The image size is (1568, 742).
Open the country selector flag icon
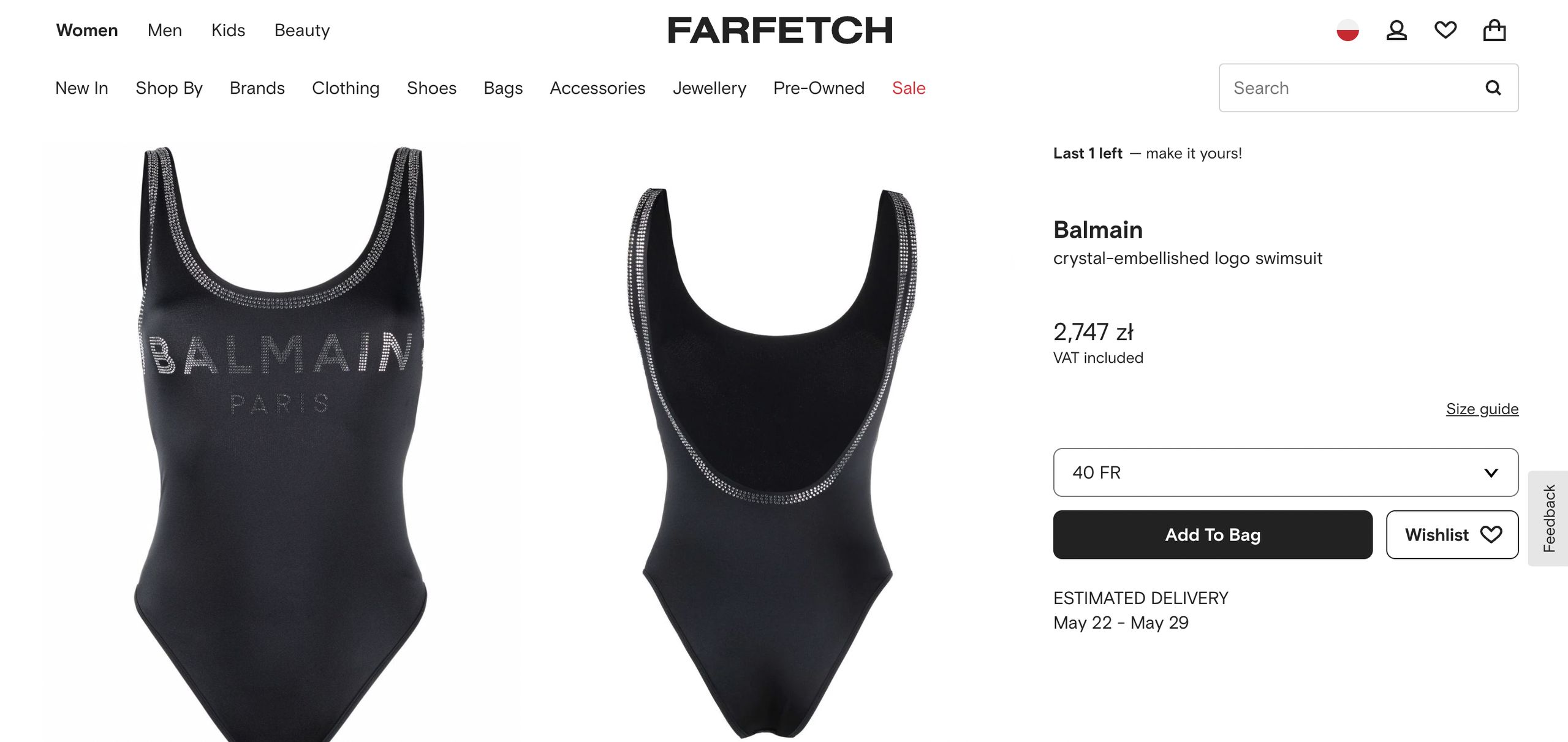(1347, 30)
